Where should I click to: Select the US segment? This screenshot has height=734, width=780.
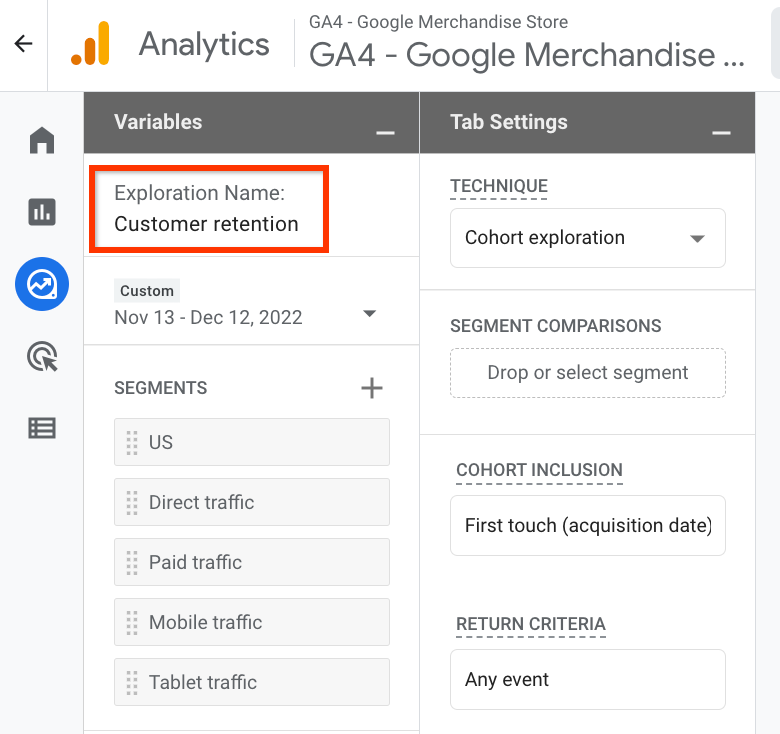(252, 442)
